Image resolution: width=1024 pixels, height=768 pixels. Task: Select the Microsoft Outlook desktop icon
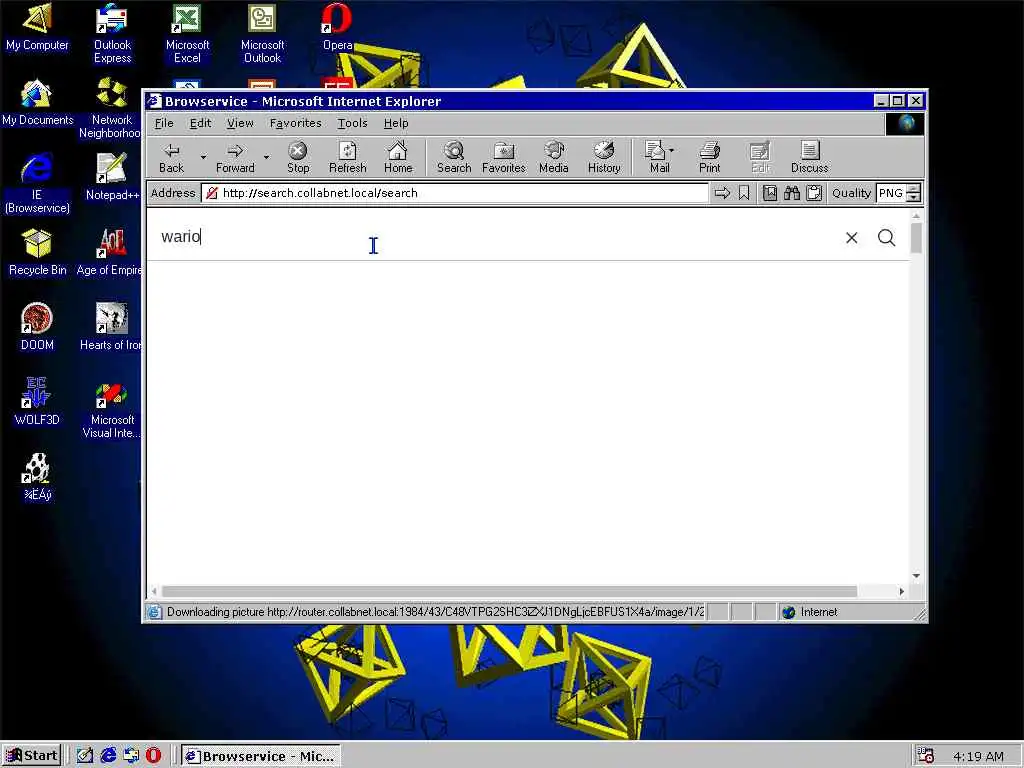coord(263,33)
